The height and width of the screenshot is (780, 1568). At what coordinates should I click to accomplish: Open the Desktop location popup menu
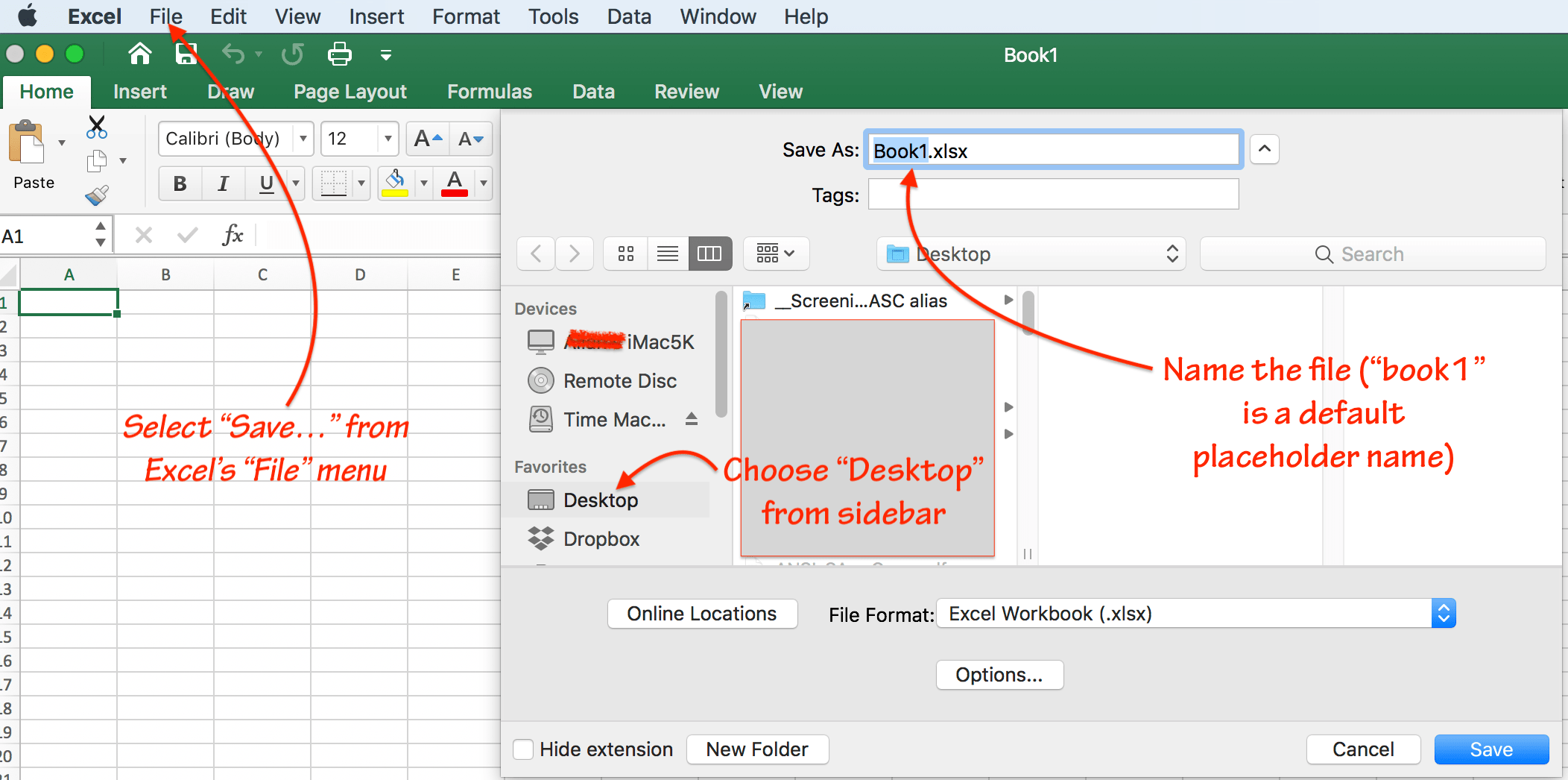pyautogui.click(x=1031, y=254)
